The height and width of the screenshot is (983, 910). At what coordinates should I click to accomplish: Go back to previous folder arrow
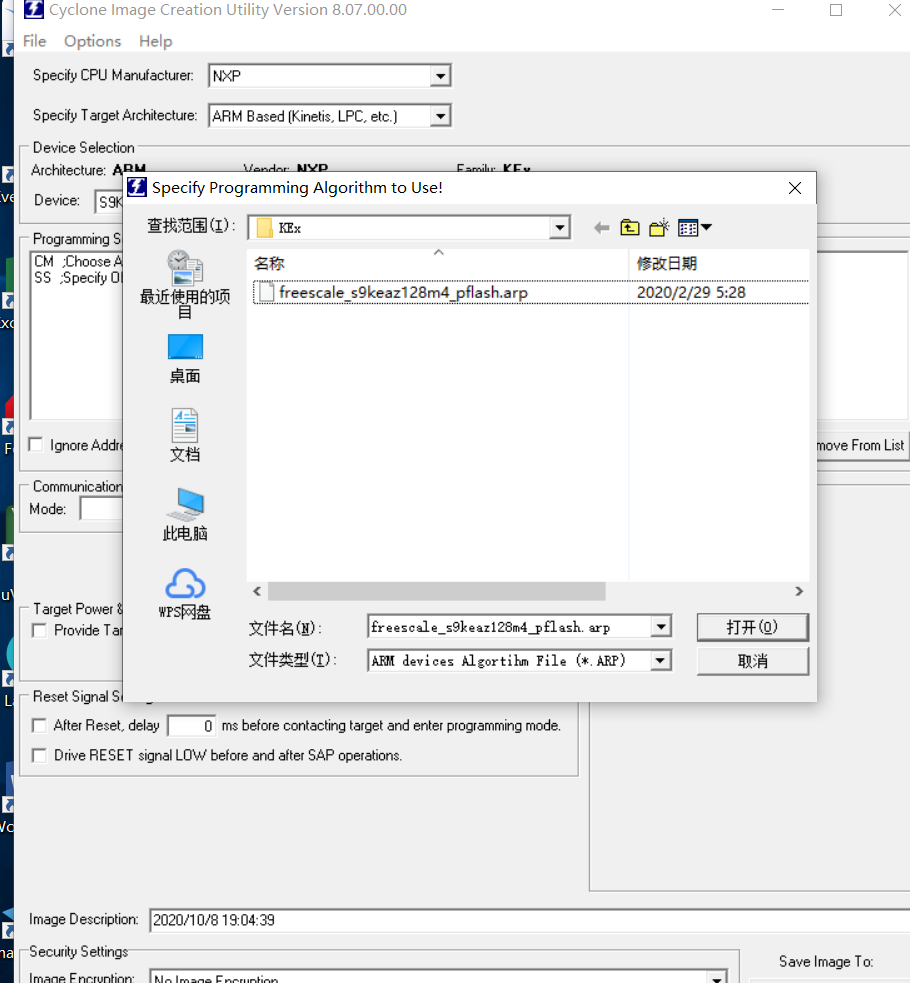click(x=602, y=228)
